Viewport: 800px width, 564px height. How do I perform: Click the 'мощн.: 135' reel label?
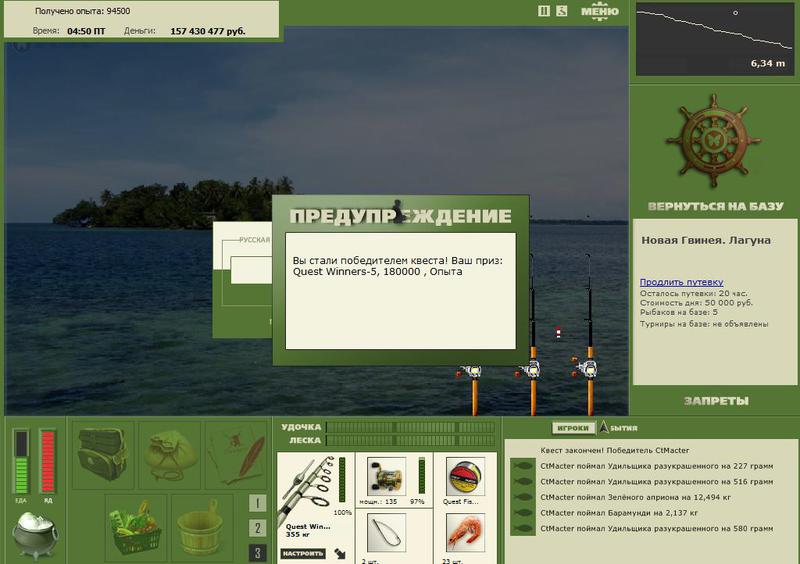coord(378,502)
